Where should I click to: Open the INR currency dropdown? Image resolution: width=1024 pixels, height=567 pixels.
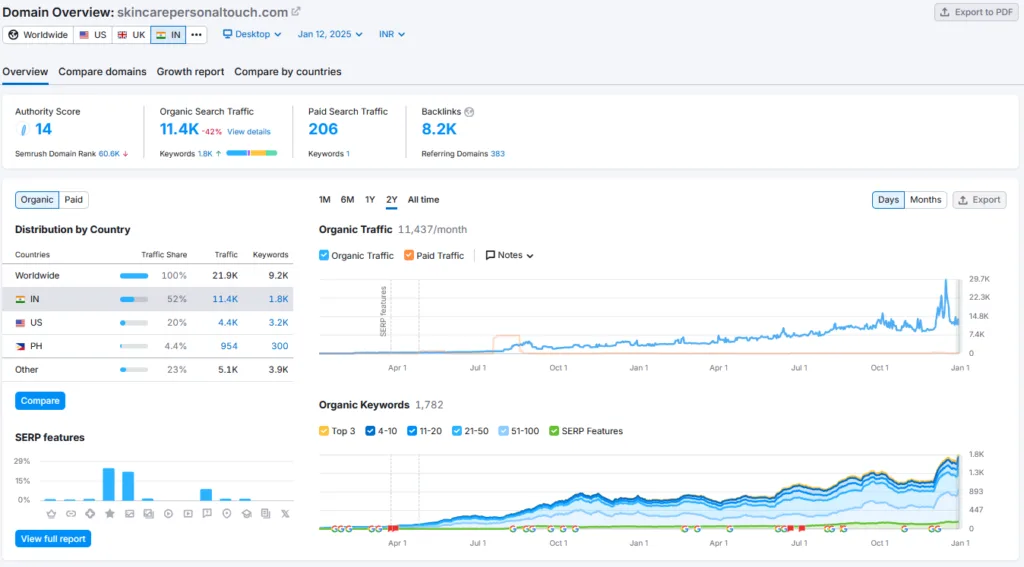(392, 34)
